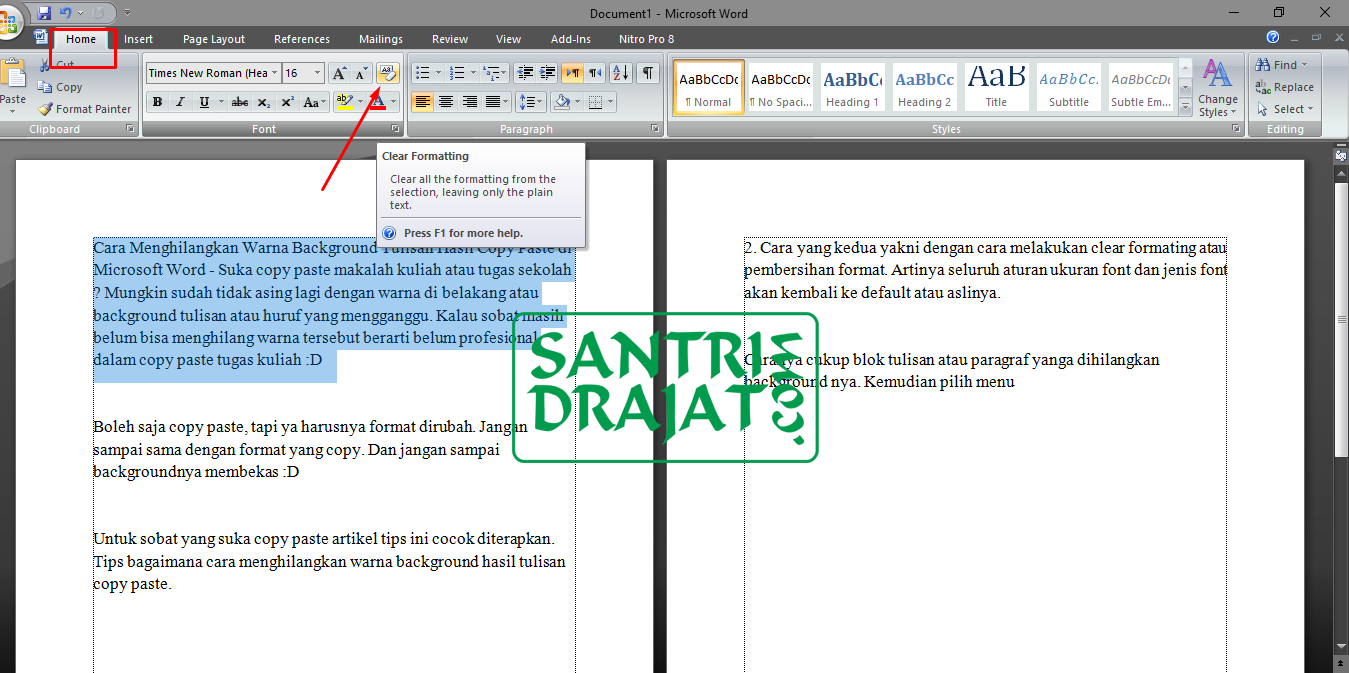Switch to the Page Layout tab

[x=214, y=39]
